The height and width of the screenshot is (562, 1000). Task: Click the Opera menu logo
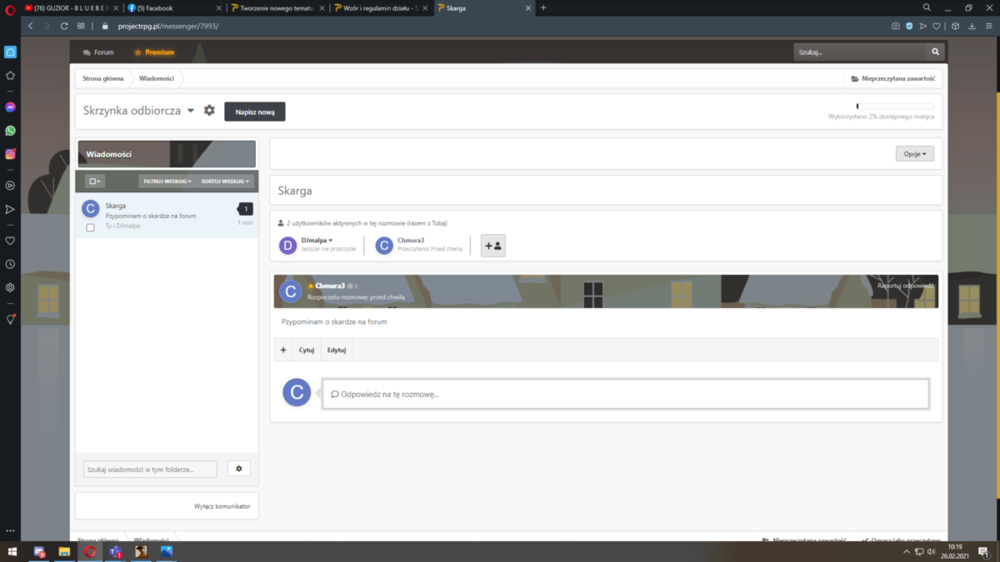10,9
